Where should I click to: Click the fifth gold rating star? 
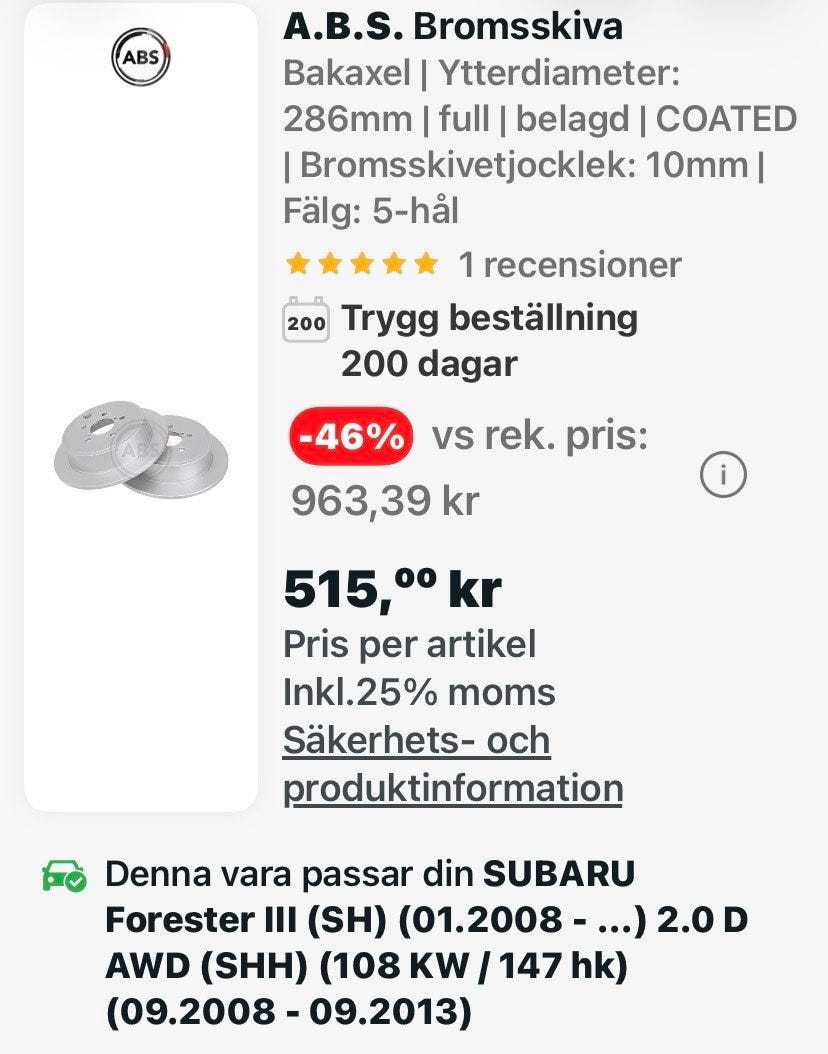[426, 264]
